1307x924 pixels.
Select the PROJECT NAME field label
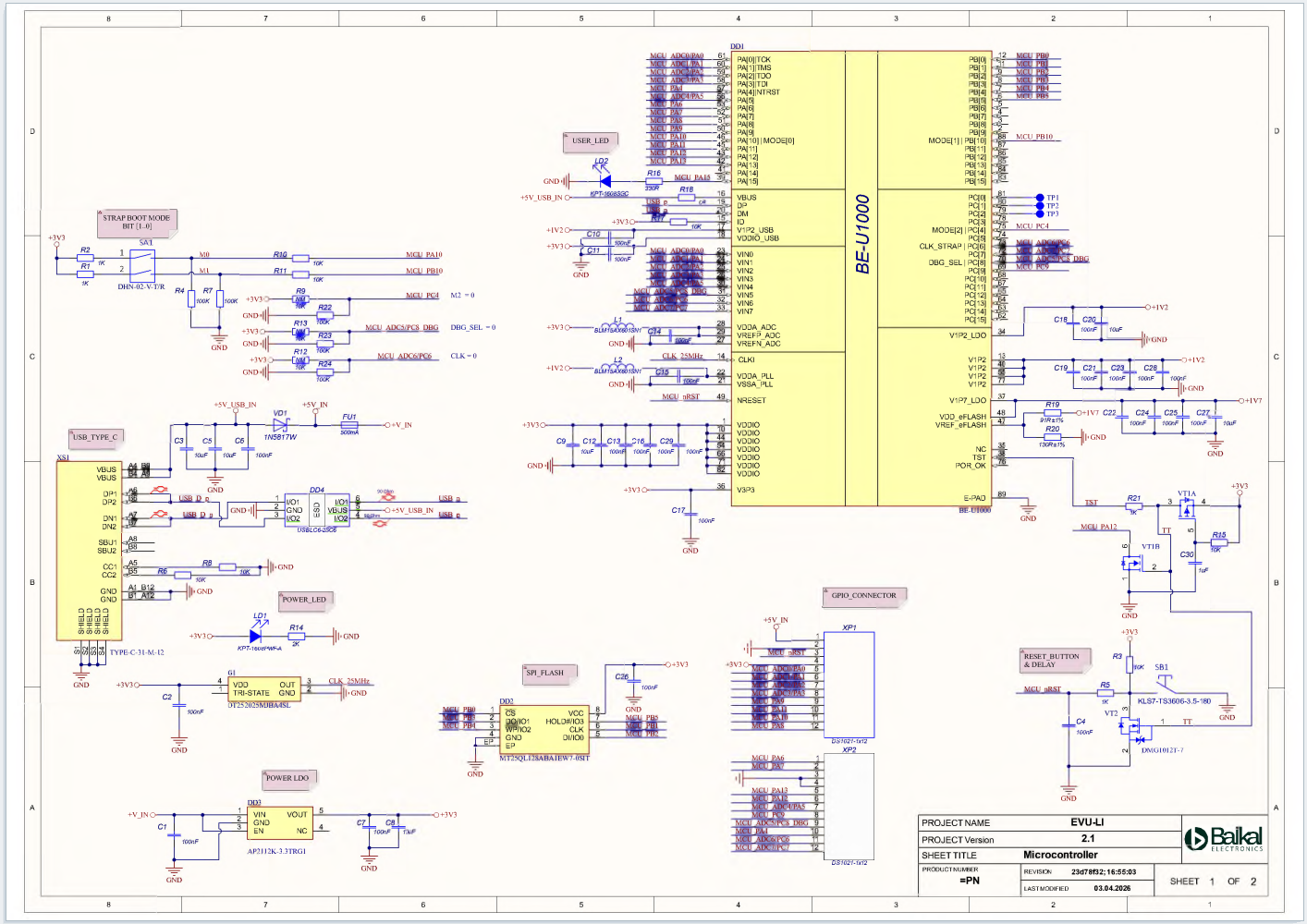955,822
